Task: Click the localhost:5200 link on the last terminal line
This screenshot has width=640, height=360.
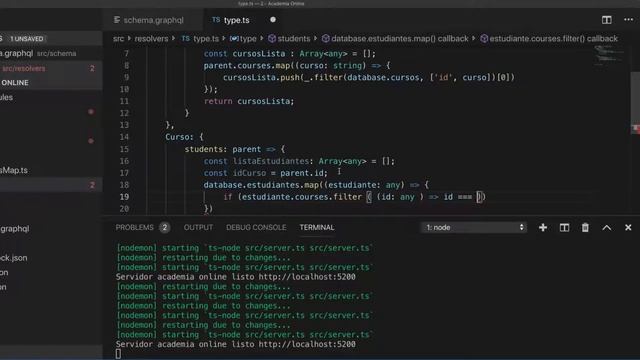Action: (x=307, y=344)
